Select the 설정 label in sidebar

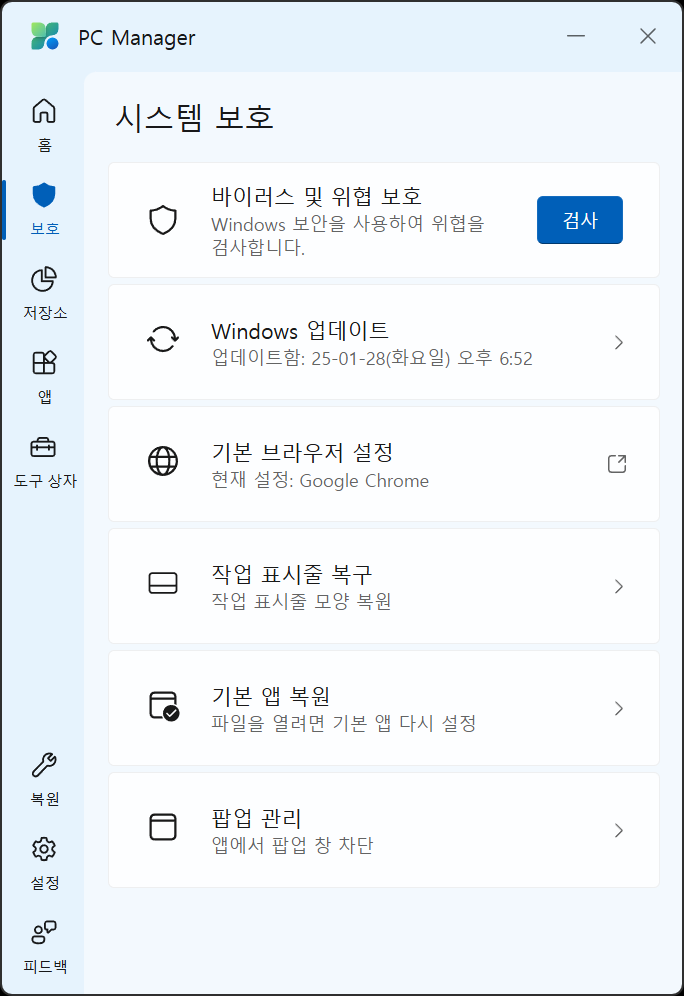click(x=45, y=882)
